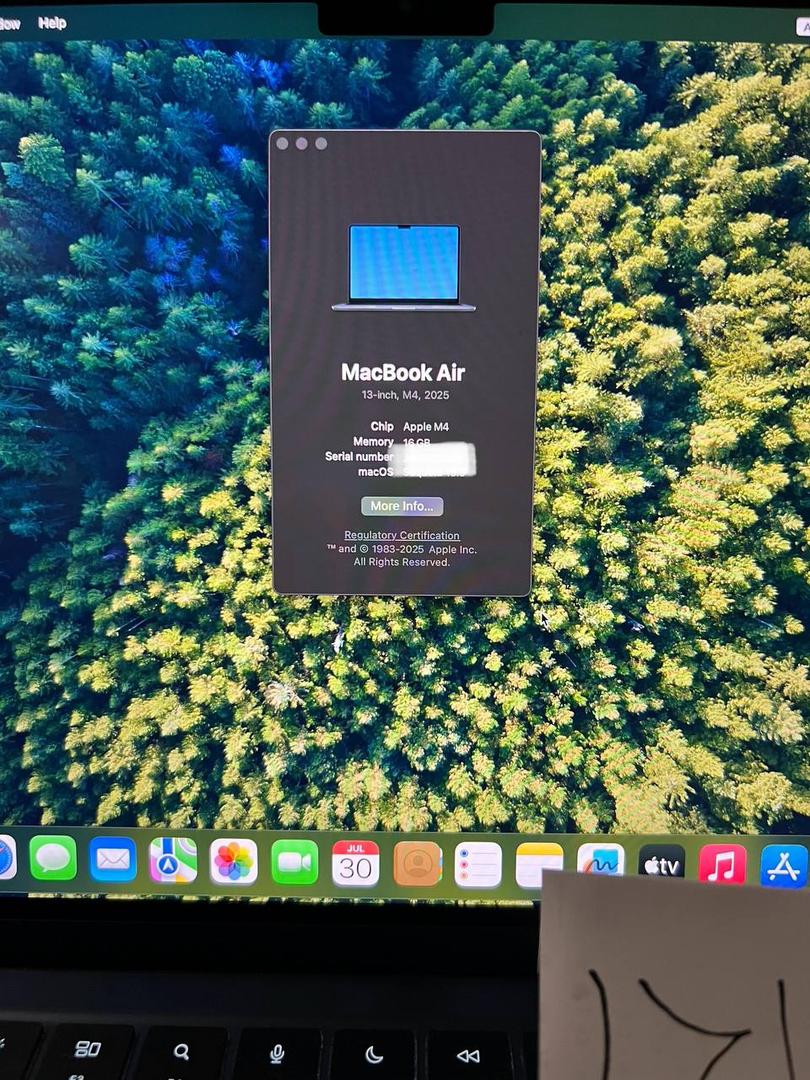Open Messages from the Dock
The width and height of the screenshot is (810, 1080).
click(53, 858)
